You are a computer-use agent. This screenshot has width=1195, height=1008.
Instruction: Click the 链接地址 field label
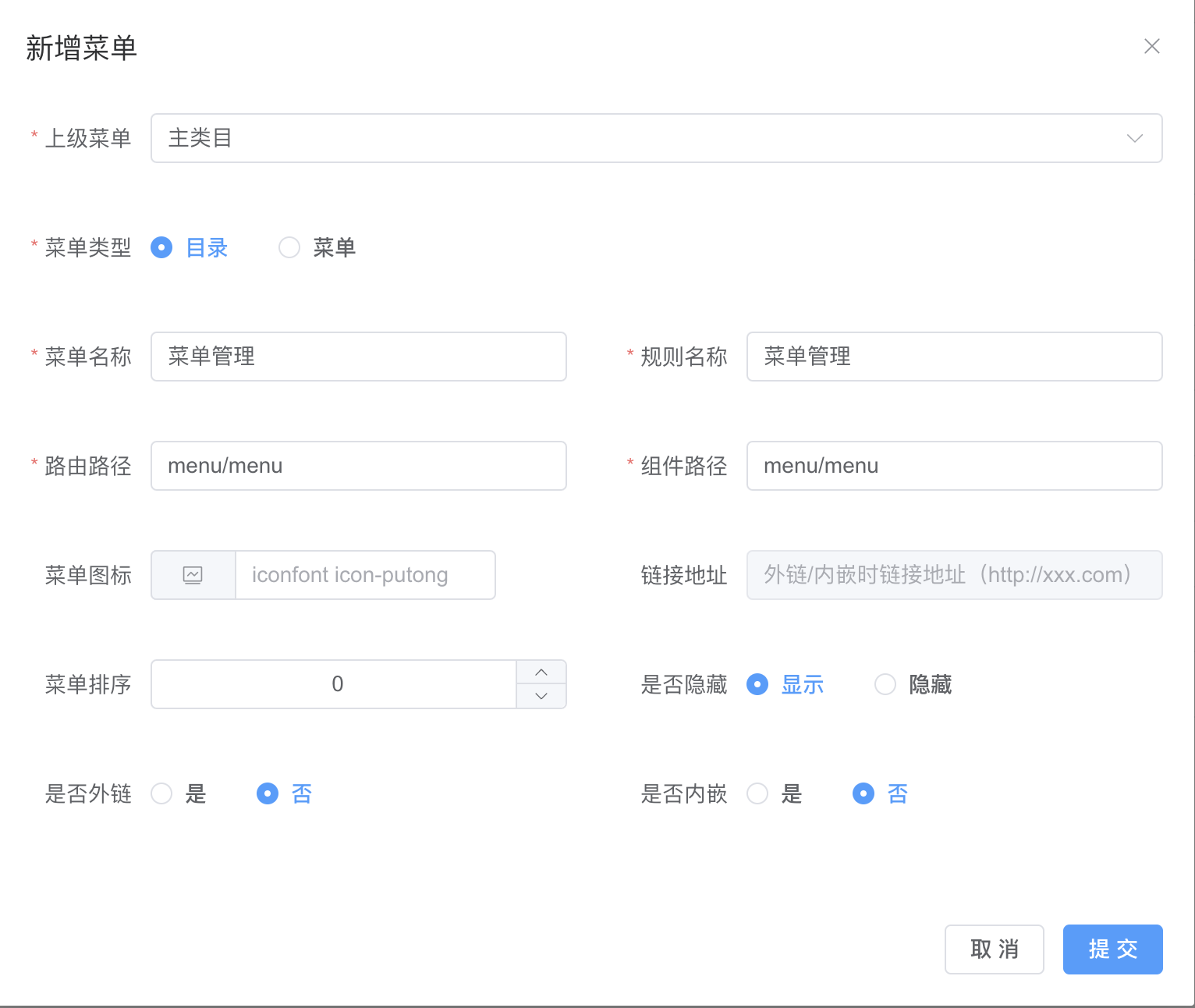pos(684,575)
